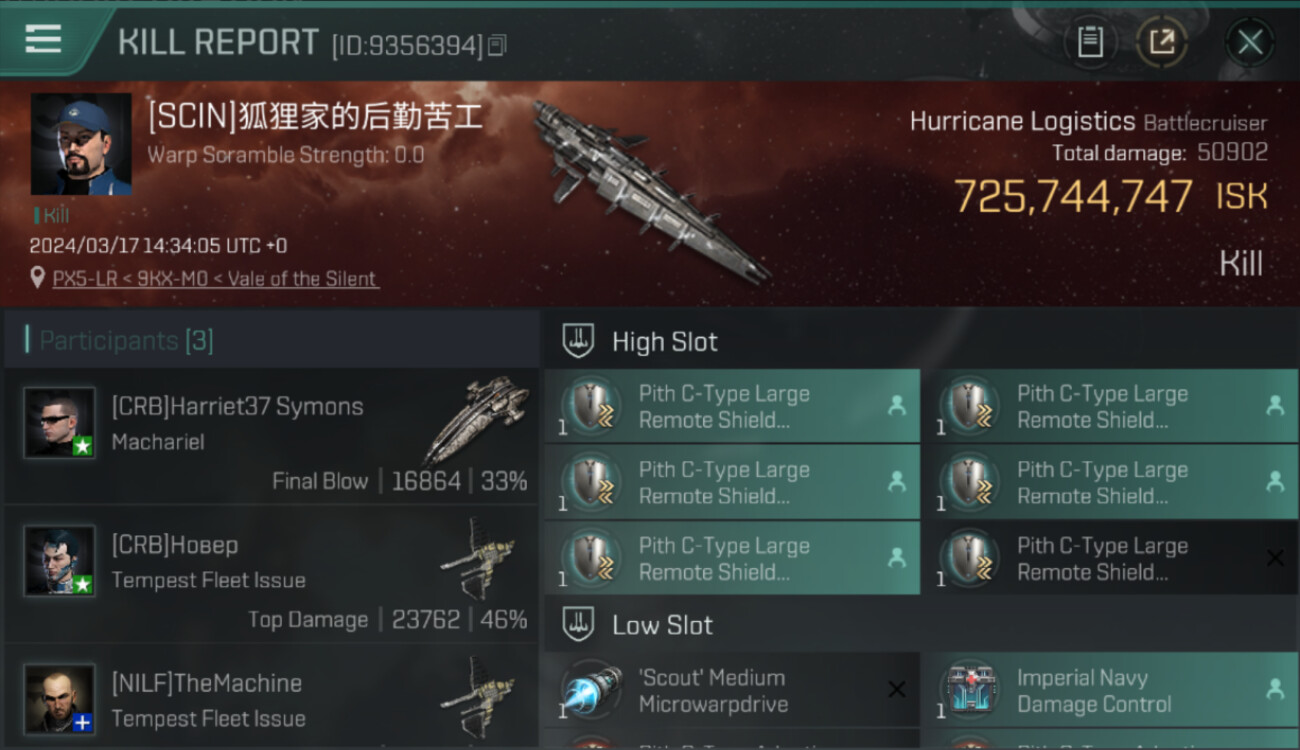The image size is (1300, 750).
Task: Open the hamburger menu icon
Action: [43, 39]
